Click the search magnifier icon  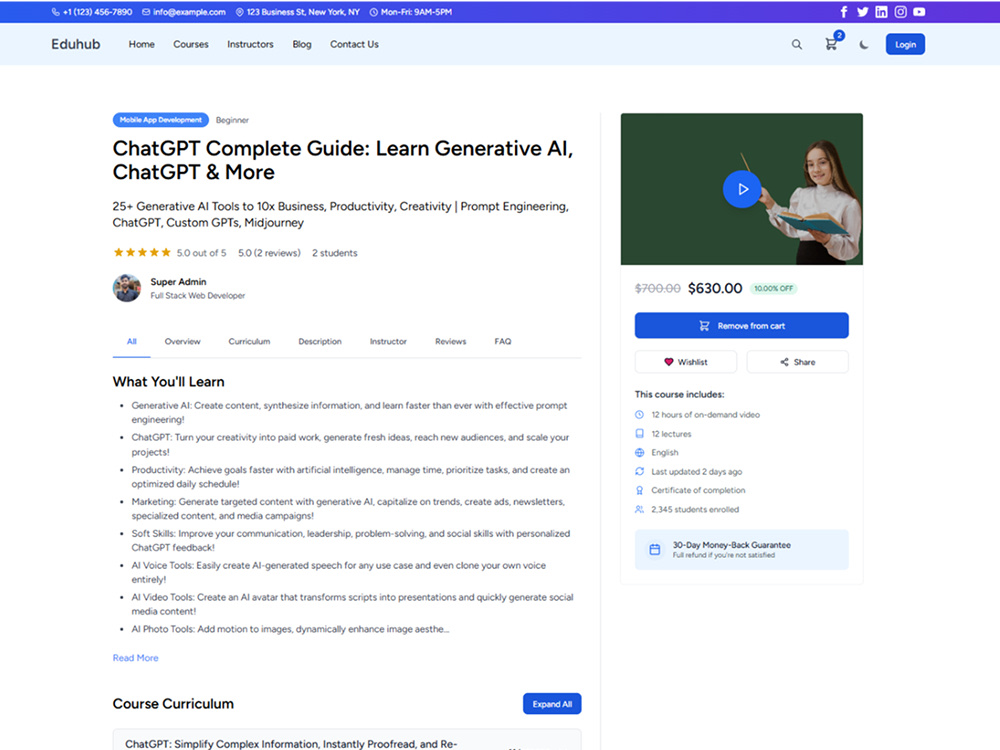797,45
